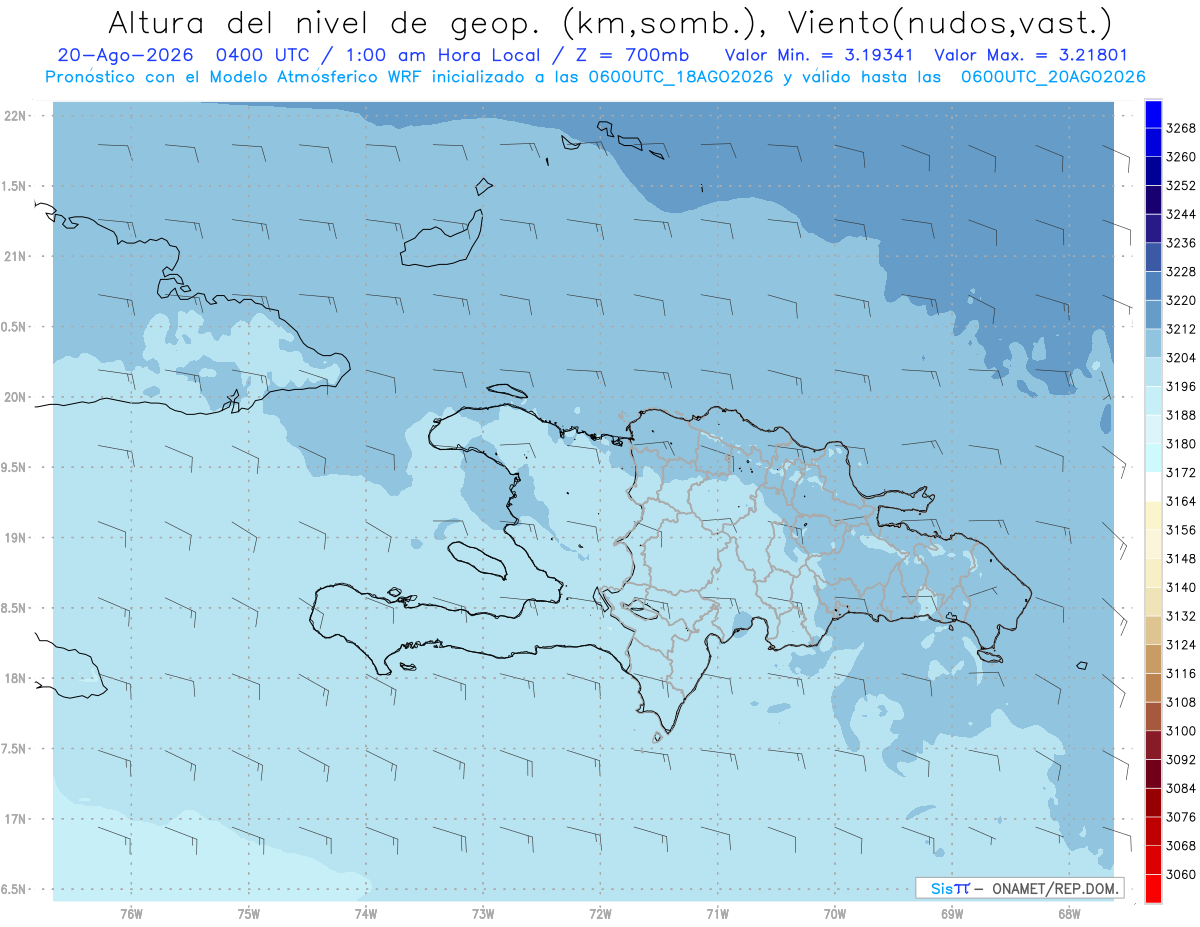This screenshot has height=927, width=1200.
Task: Click the 17N latitude tick label
Action: [x=17, y=819]
